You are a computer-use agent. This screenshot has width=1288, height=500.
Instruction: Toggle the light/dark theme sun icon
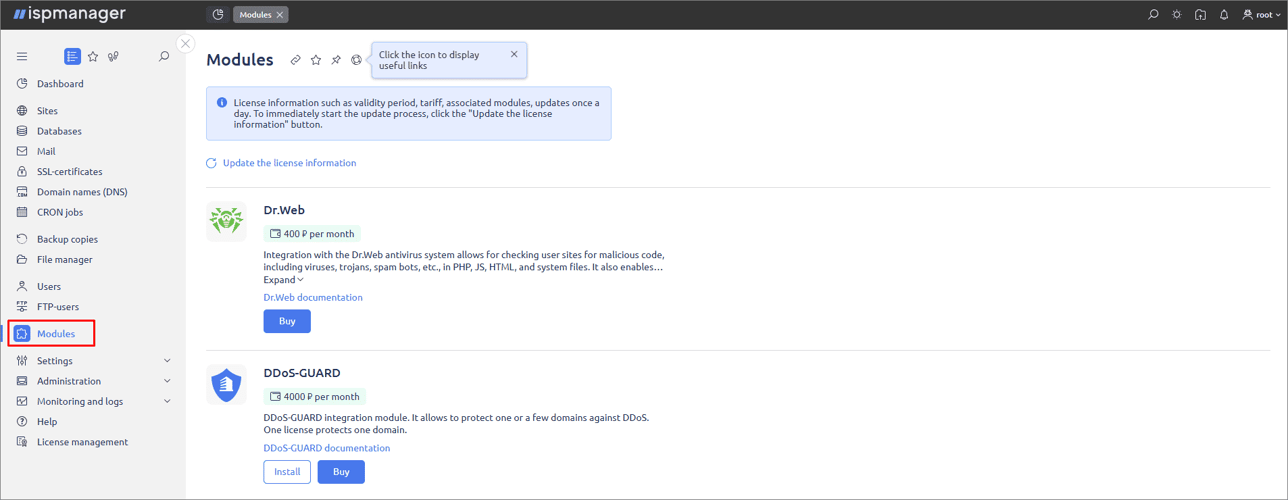coord(1177,15)
